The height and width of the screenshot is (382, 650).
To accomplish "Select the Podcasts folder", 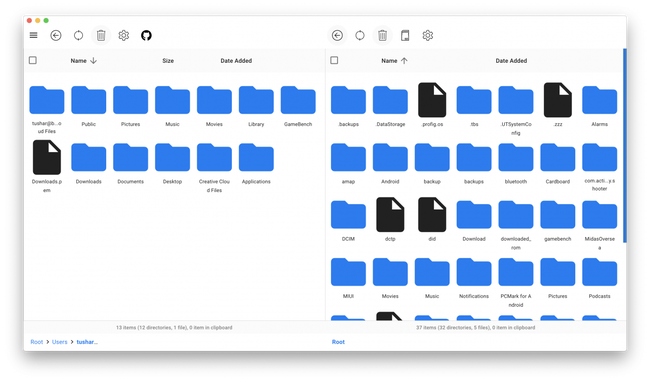I will 599,278.
